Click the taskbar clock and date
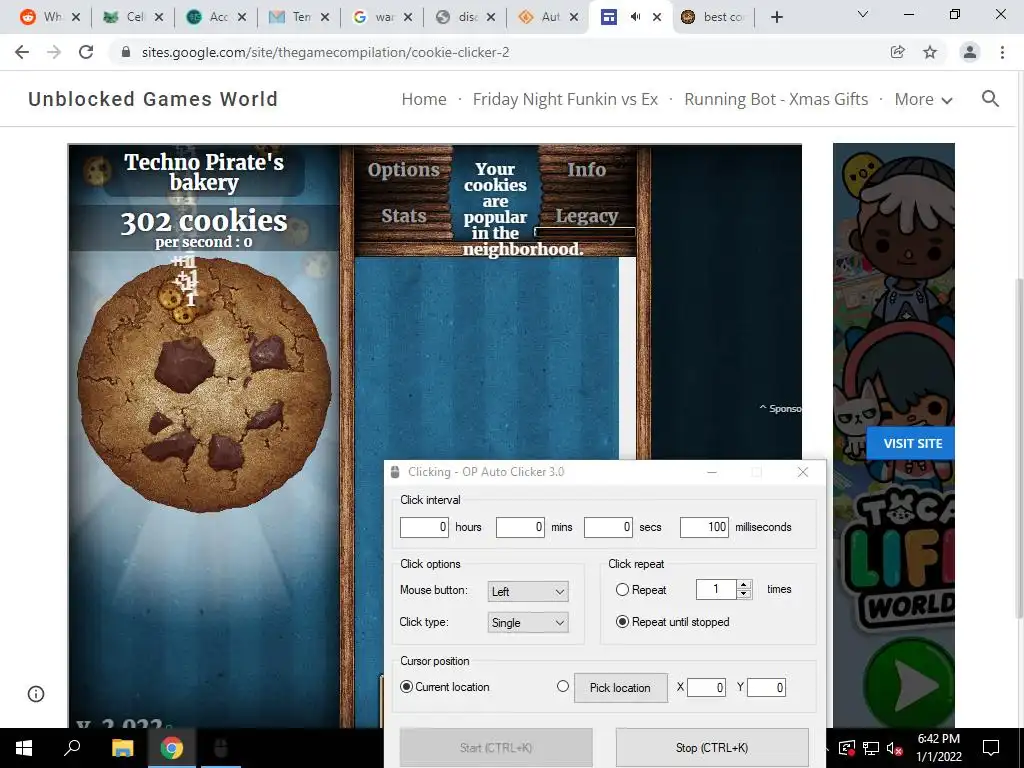 (x=939, y=748)
